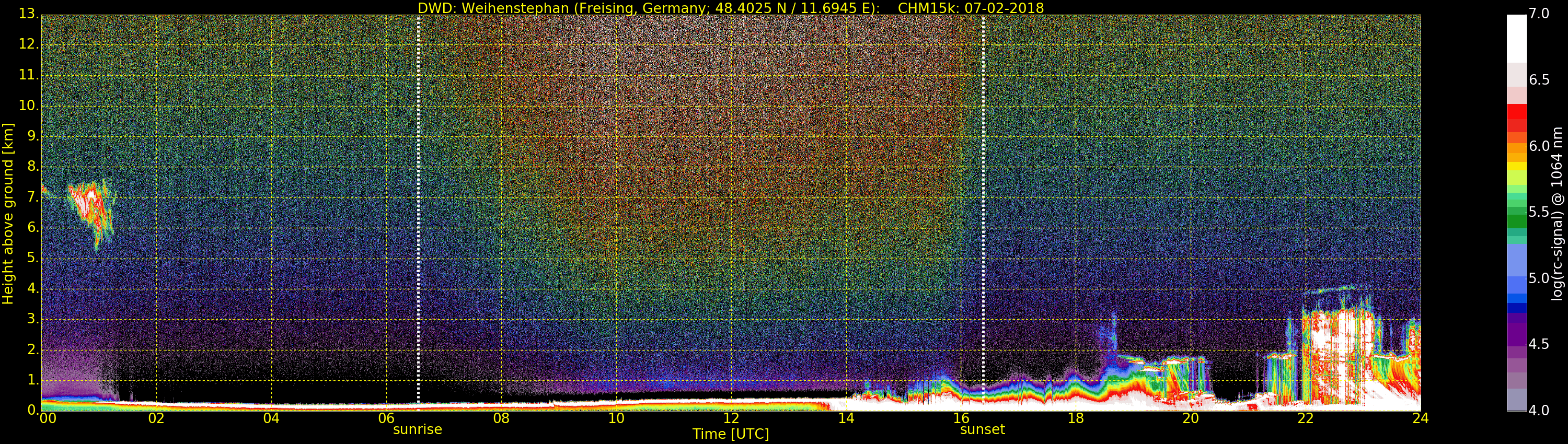Click the "22" tick on the time axis
1568x444 pixels.
(x=1306, y=418)
